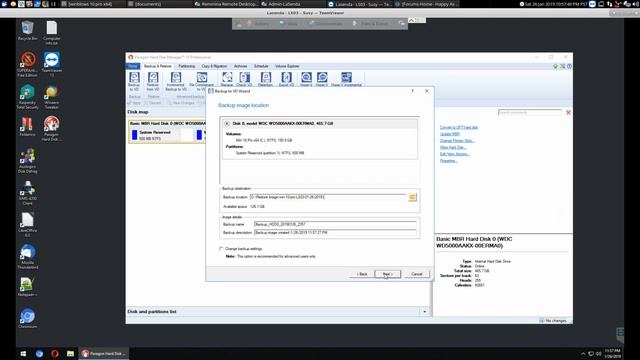Open Recycle Bin on the remote desktop
The width and height of the screenshot is (640, 360).
[x=27, y=31]
